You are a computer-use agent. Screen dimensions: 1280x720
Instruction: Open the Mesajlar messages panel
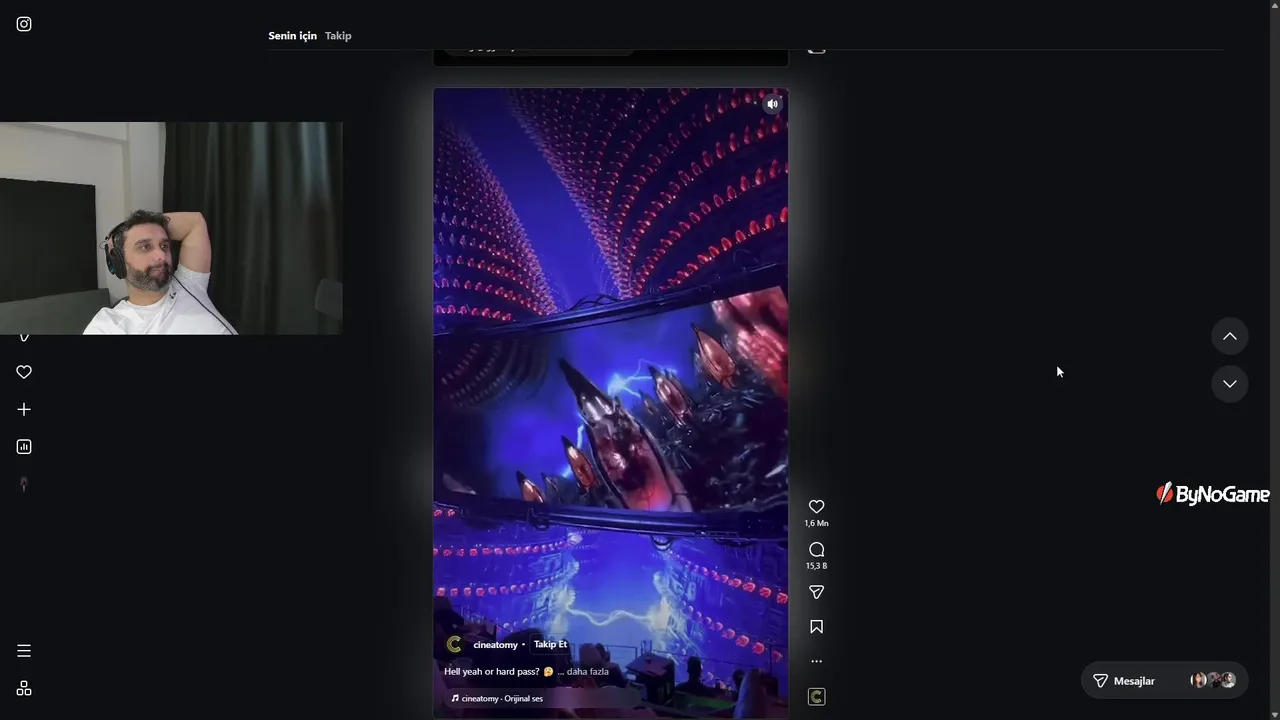[1165, 681]
